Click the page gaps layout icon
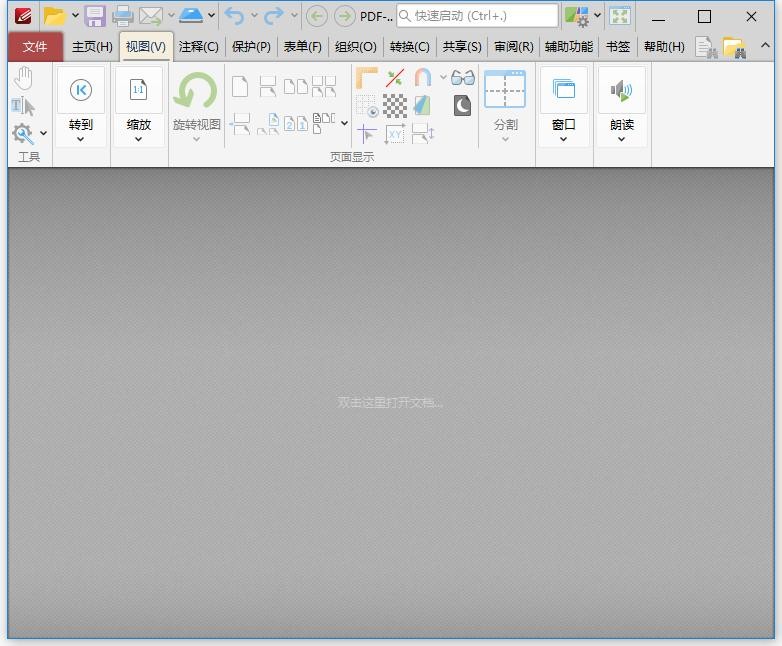Image resolution: width=782 pixels, height=646 pixels. click(241, 124)
